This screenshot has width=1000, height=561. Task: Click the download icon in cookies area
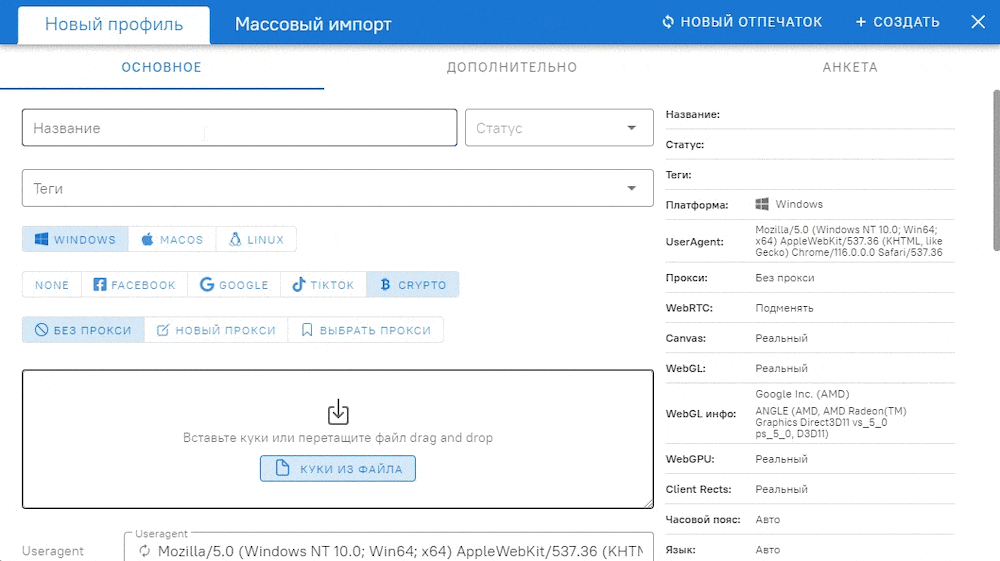[338, 411]
